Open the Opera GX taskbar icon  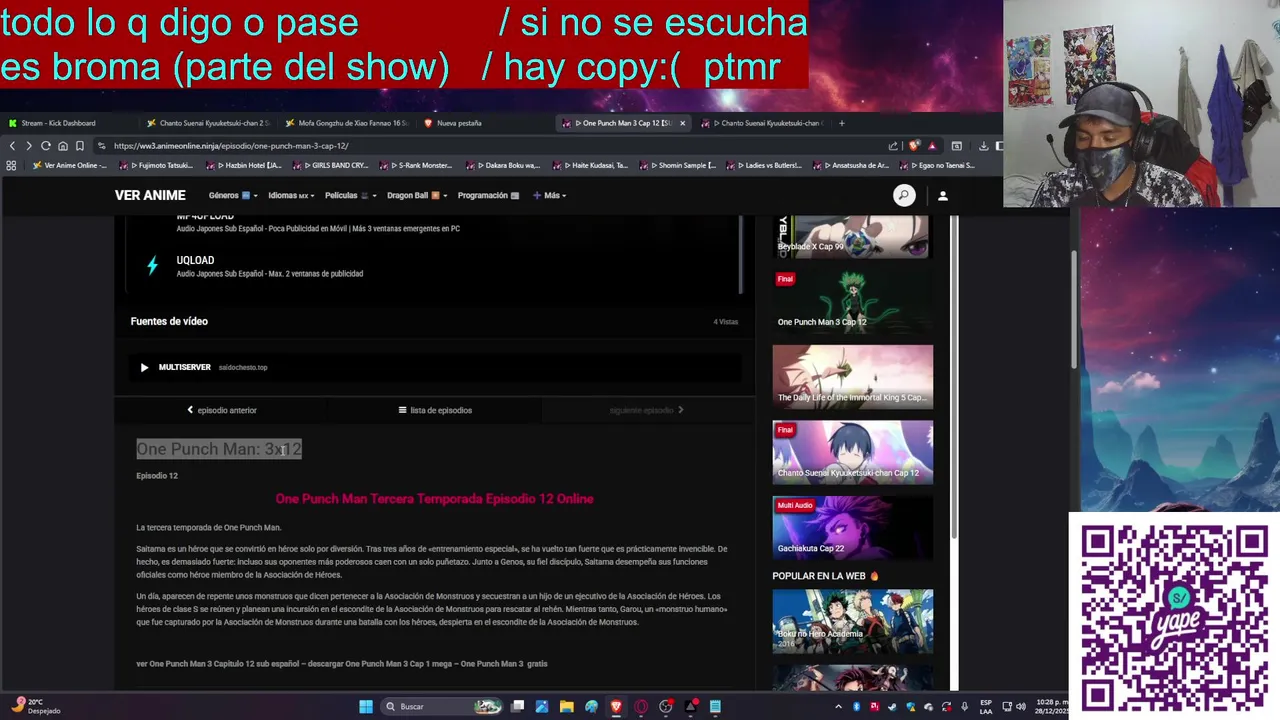[x=641, y=707]
